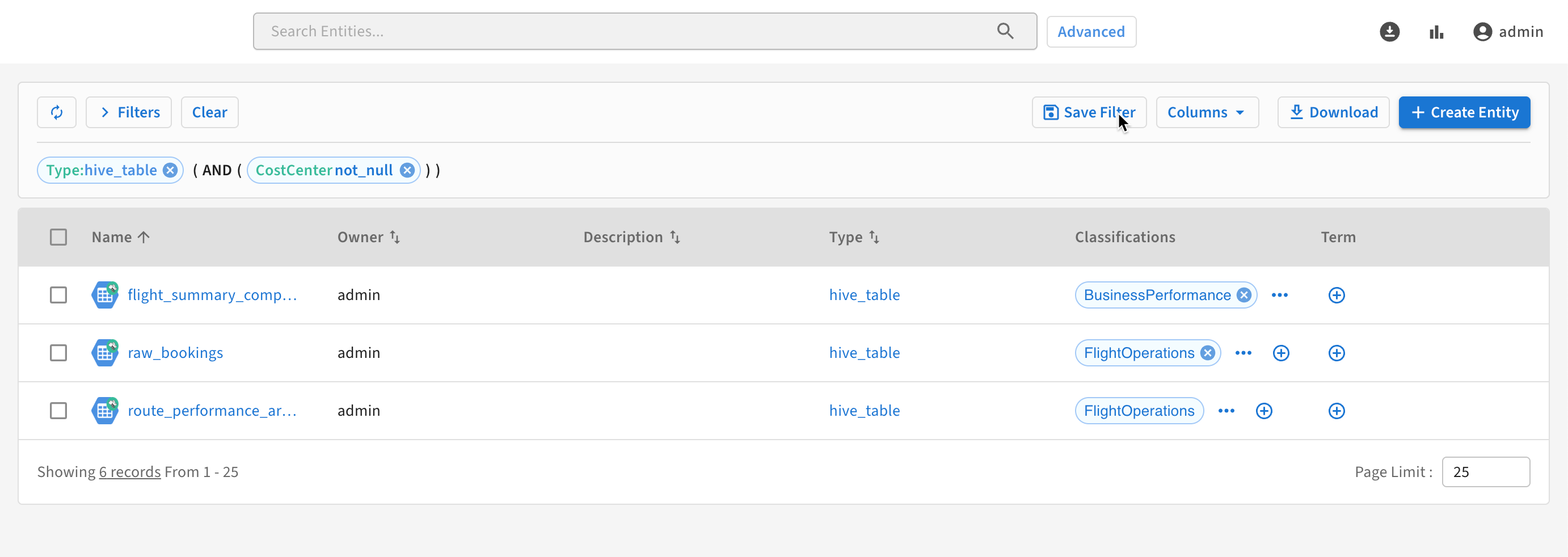Click the Page Limit input field

1485,472
